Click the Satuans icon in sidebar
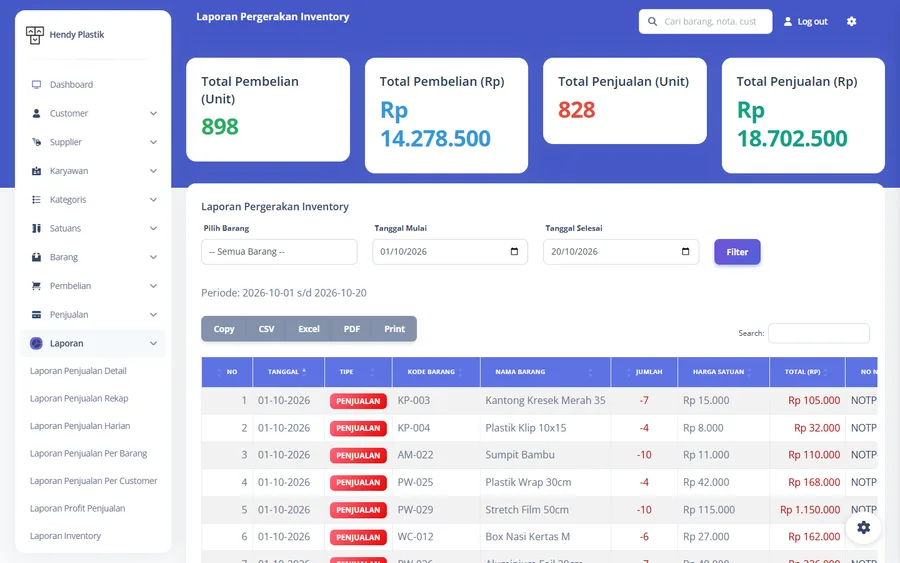Screen dimensions: 900x563 pyautogui.click(x=36, y=228)
